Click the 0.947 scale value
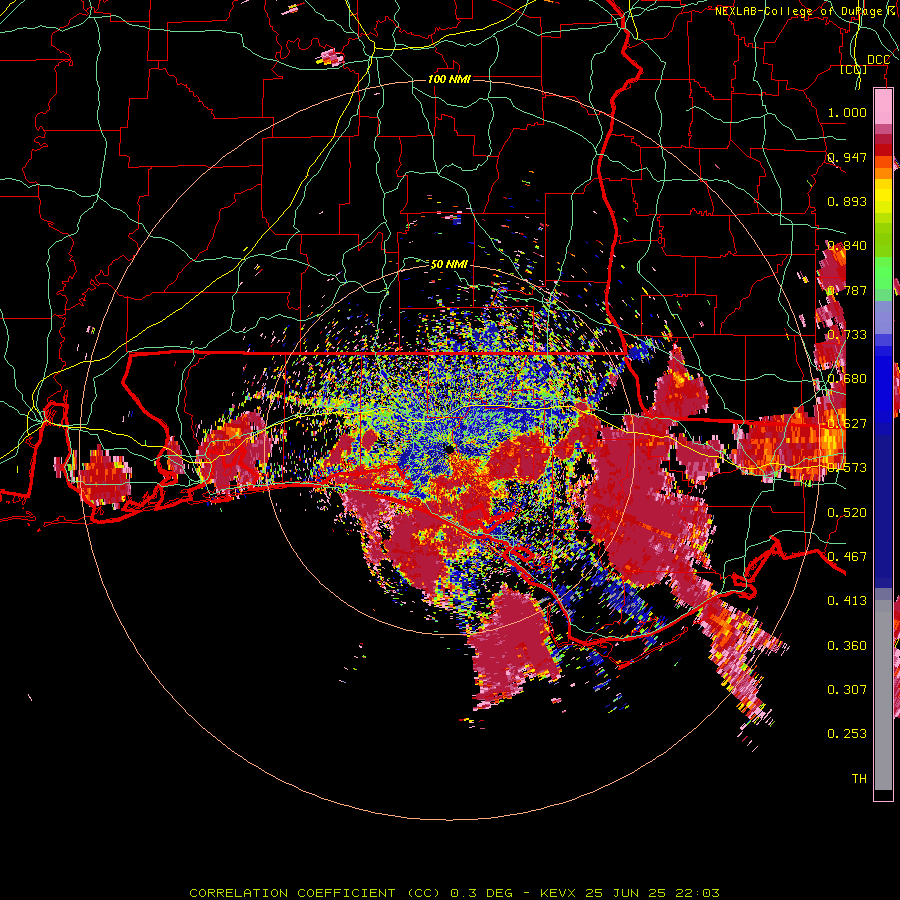 [847, 157]
